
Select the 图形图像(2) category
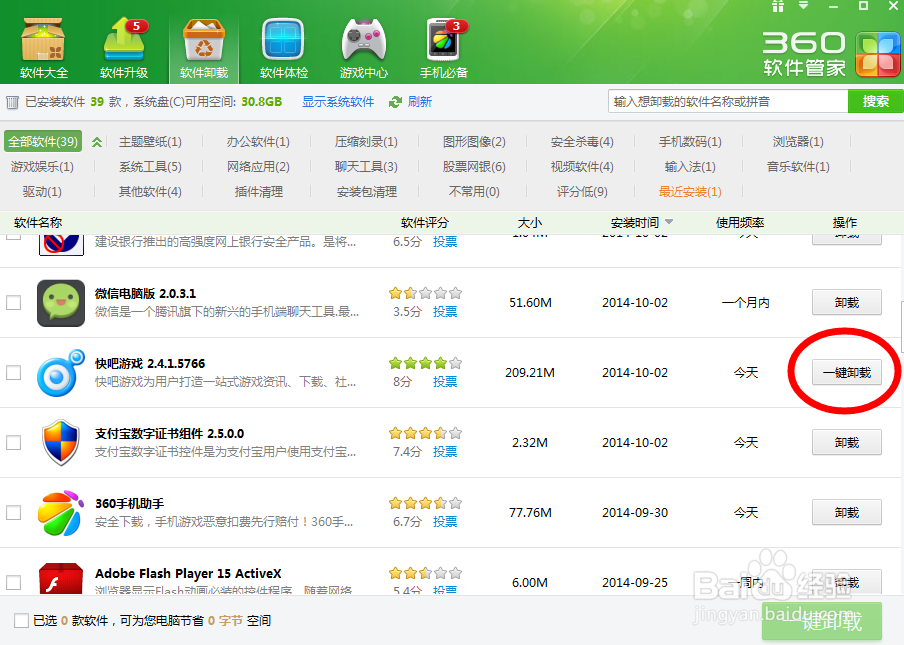474,142
